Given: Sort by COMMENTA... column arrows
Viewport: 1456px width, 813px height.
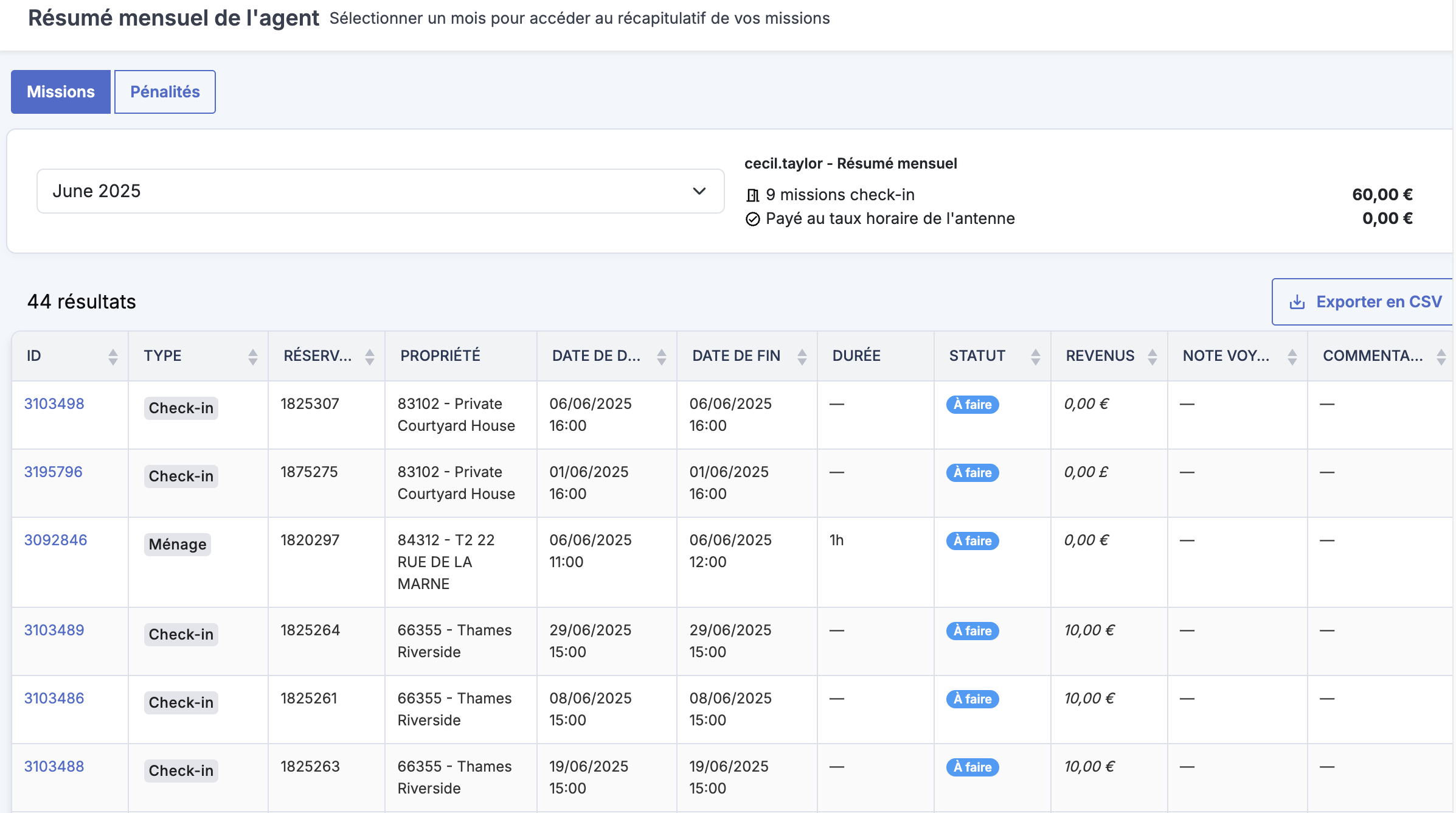Looking at the screenshot, I should (x=1441, y=357).
